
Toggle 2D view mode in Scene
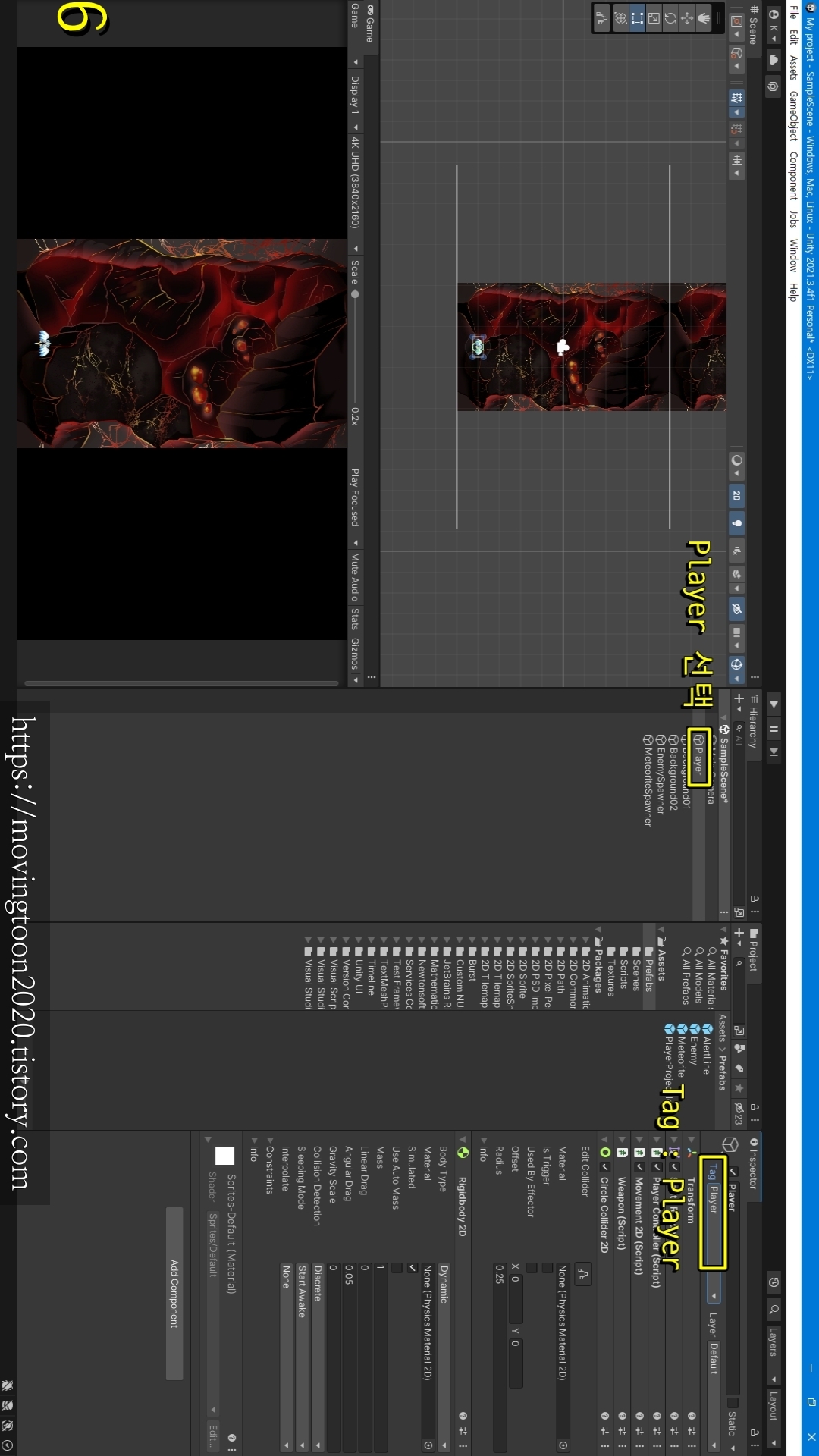pyautogui.click(x=736, y=496)
